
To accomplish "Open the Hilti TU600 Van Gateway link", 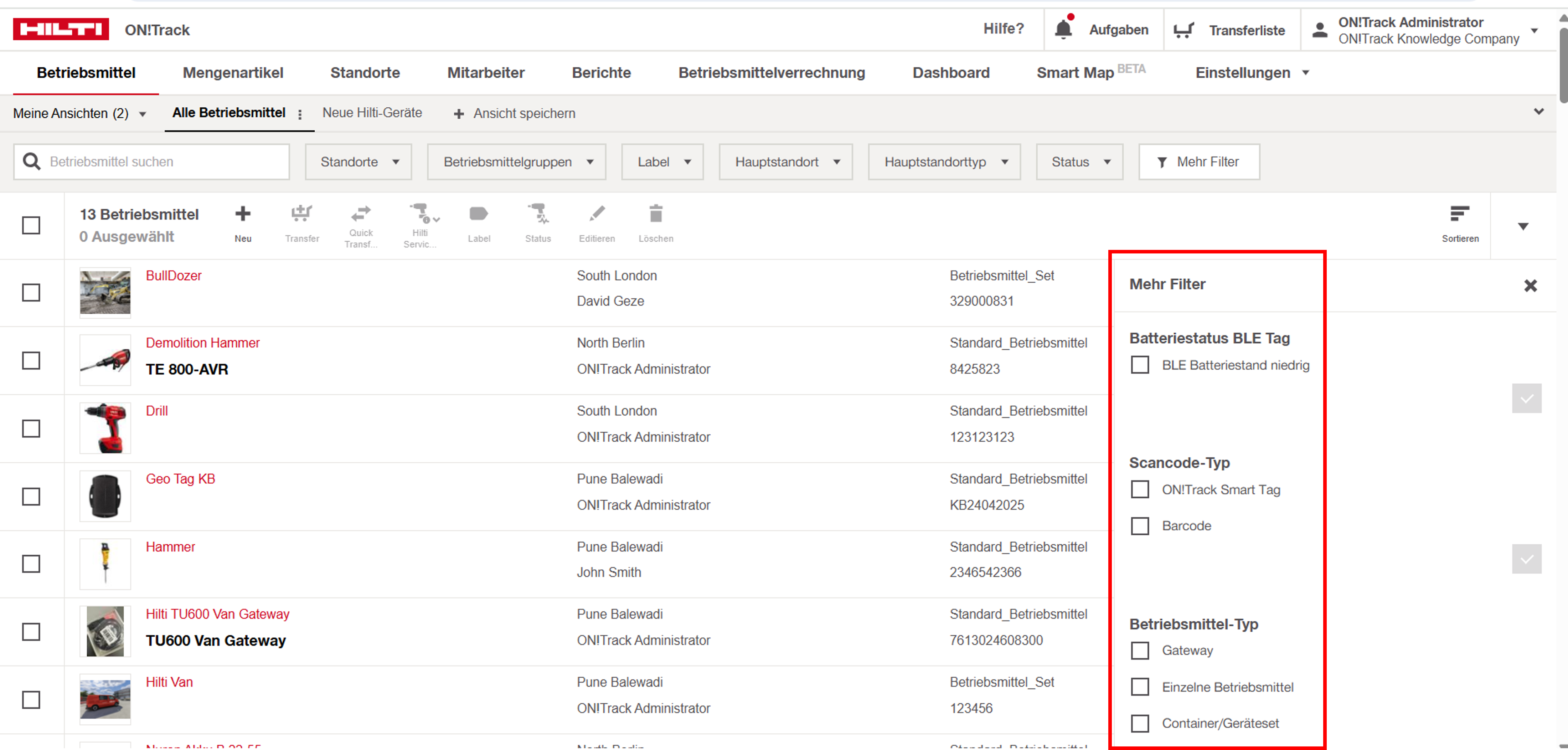I will (x=217, y=614).
